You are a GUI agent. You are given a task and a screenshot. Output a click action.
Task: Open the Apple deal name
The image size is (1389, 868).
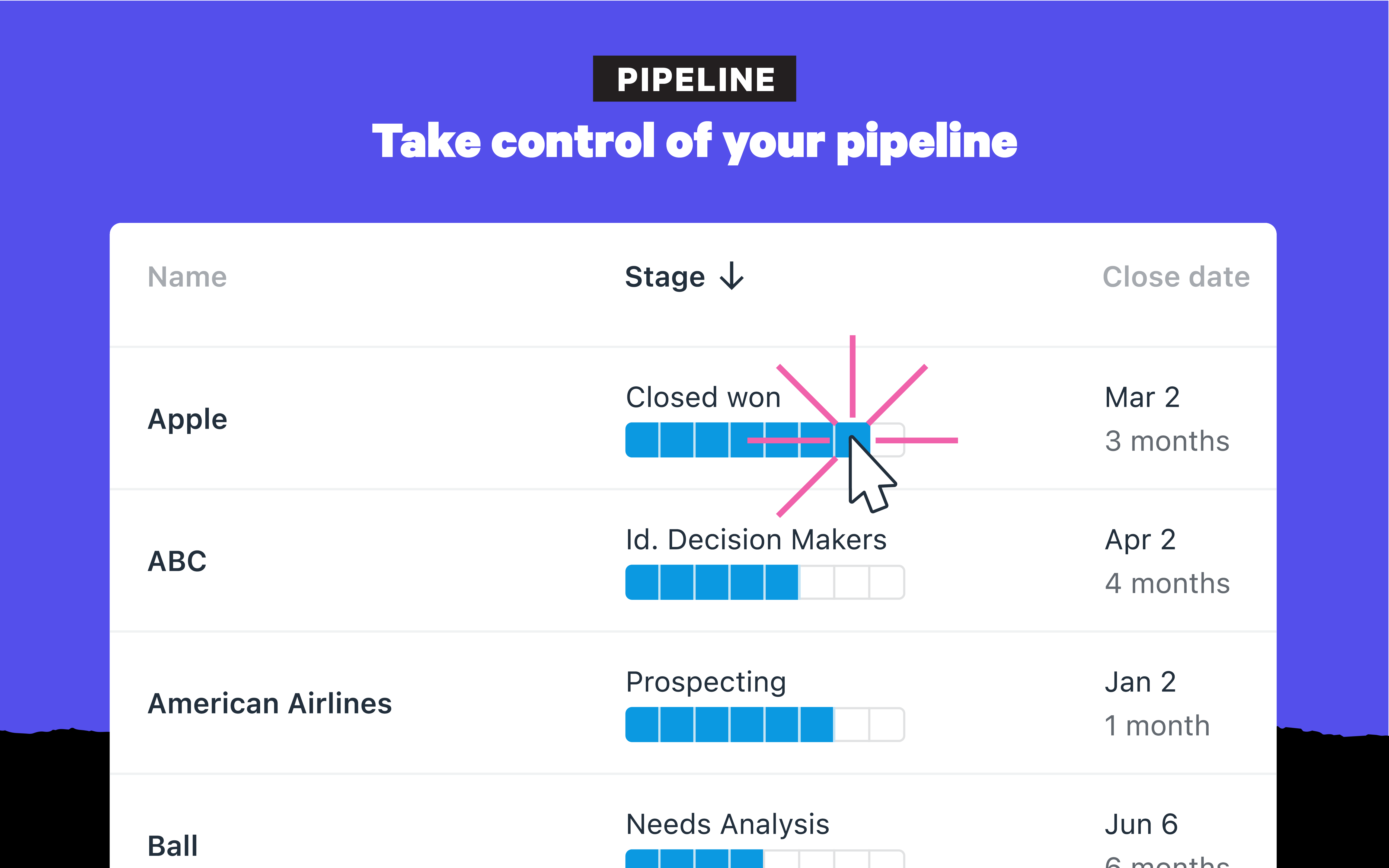pos(187,419)
